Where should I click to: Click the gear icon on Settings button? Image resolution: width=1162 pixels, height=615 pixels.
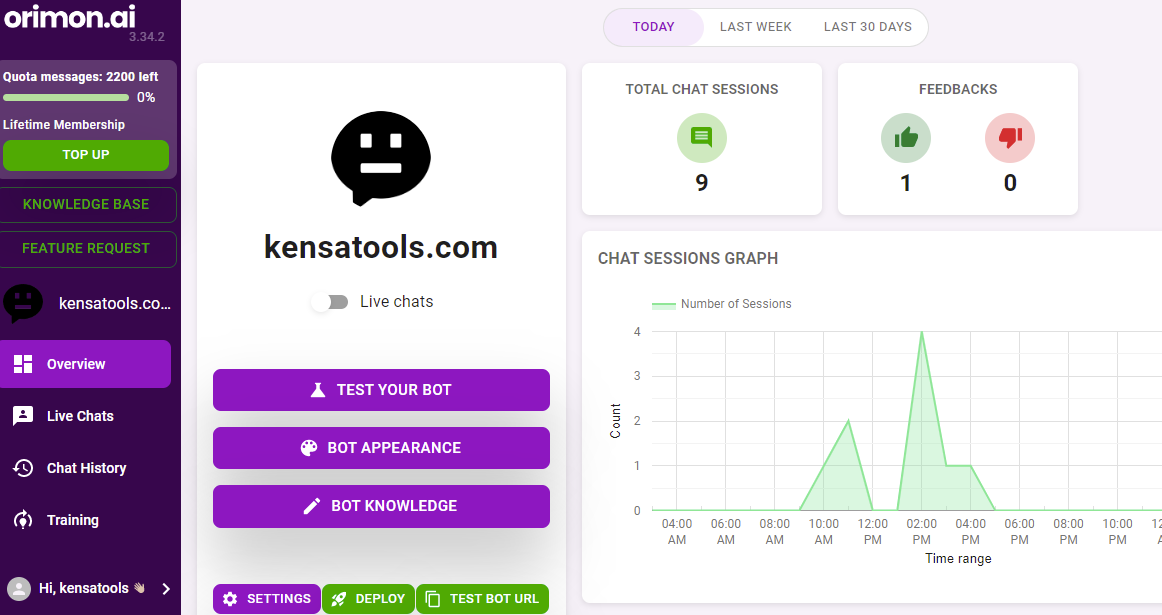coord(230,599)
